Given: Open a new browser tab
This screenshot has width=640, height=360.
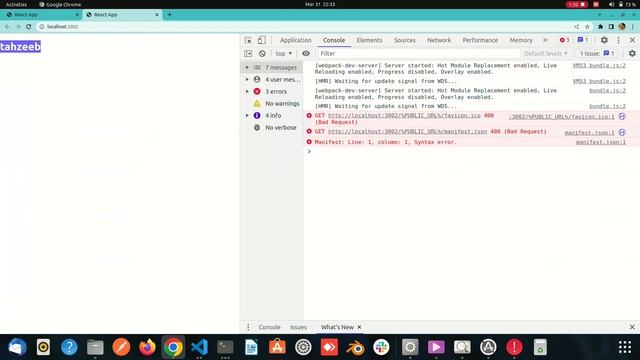Looking at the screenshot, I should [169, 15].
